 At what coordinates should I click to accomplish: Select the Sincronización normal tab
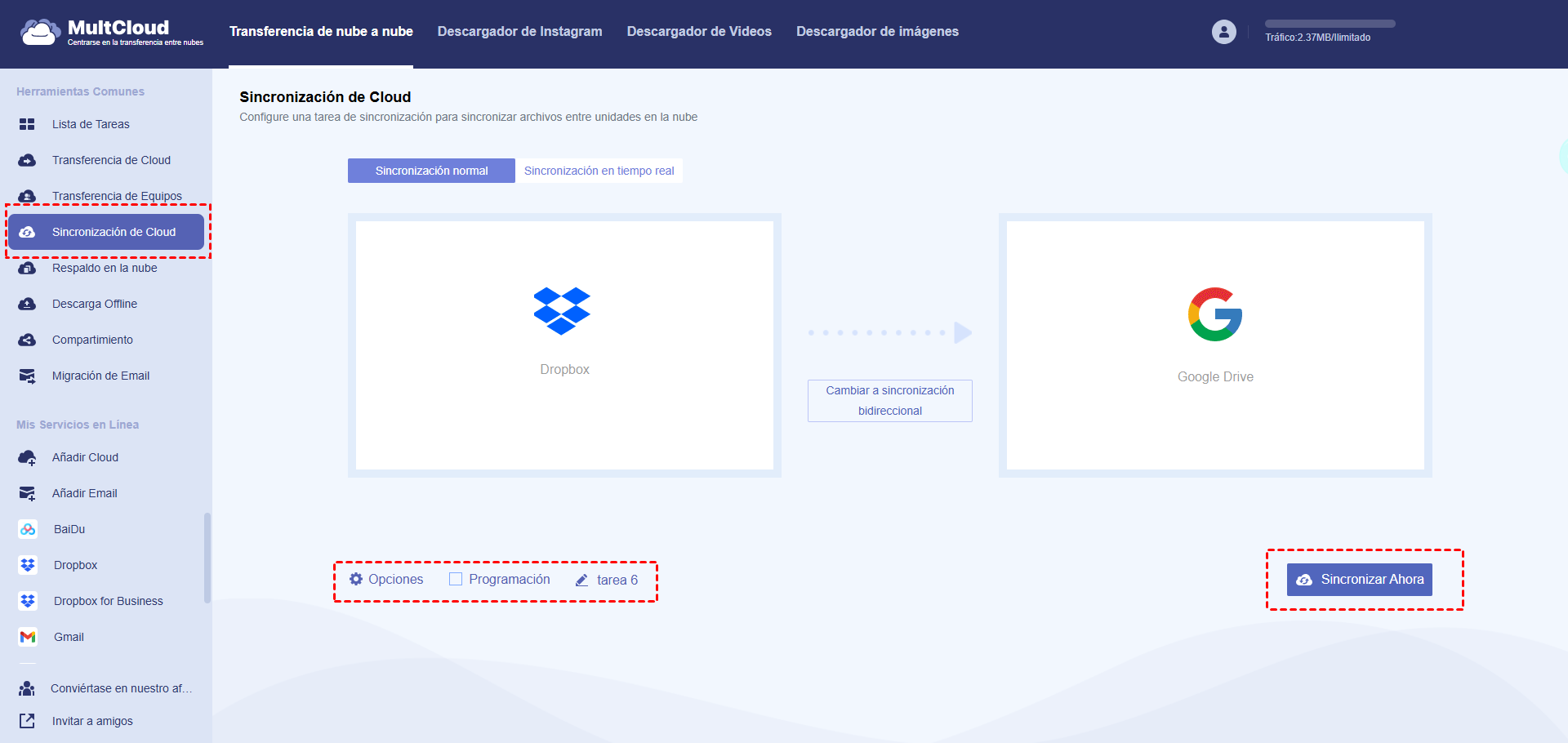click(431, 171)
